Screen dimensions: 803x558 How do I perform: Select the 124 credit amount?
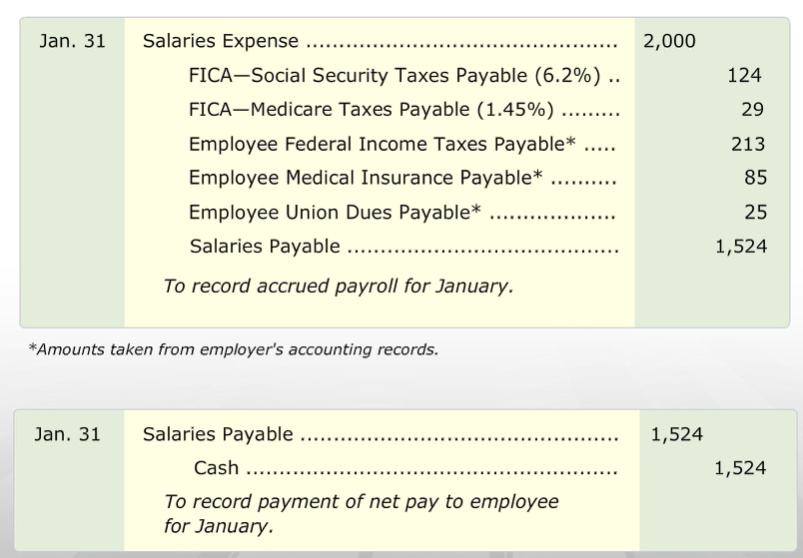(x=745, y=76)
